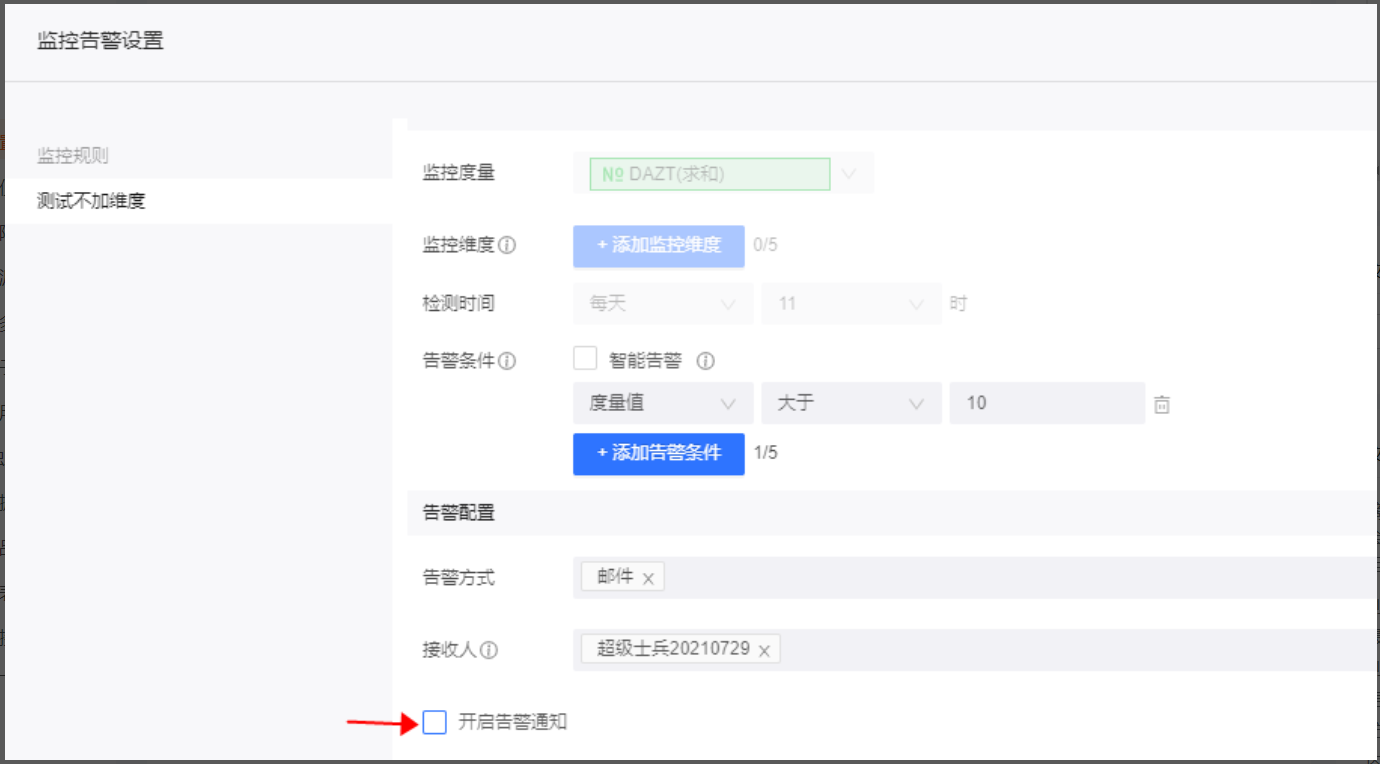The image size is (1380, 764).
Task: Click the info icon beside 监控维度
Action: pyautogui.click(x=507, y=245)
